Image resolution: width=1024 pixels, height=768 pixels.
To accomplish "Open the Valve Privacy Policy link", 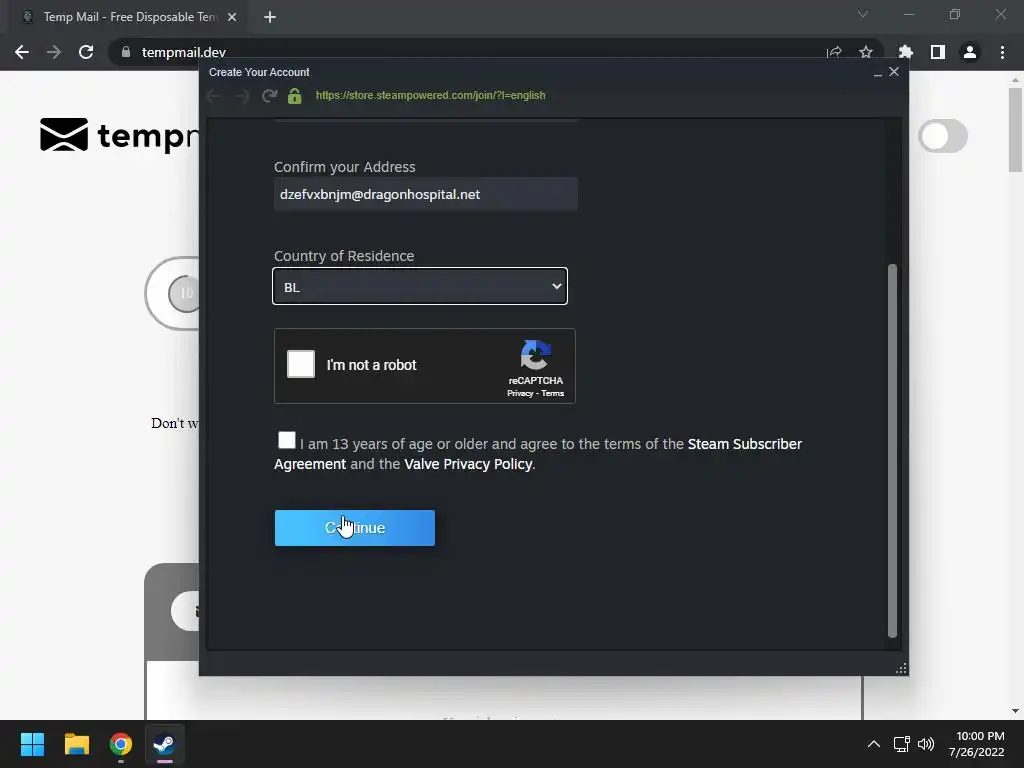I will click(468, 464).
